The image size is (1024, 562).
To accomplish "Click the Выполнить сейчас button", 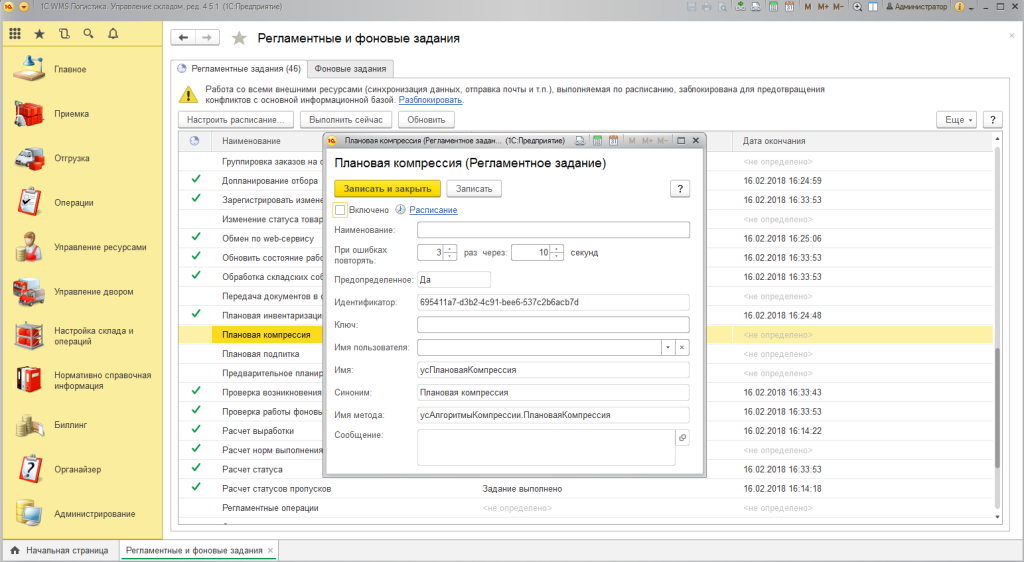I will pos(346,119).
